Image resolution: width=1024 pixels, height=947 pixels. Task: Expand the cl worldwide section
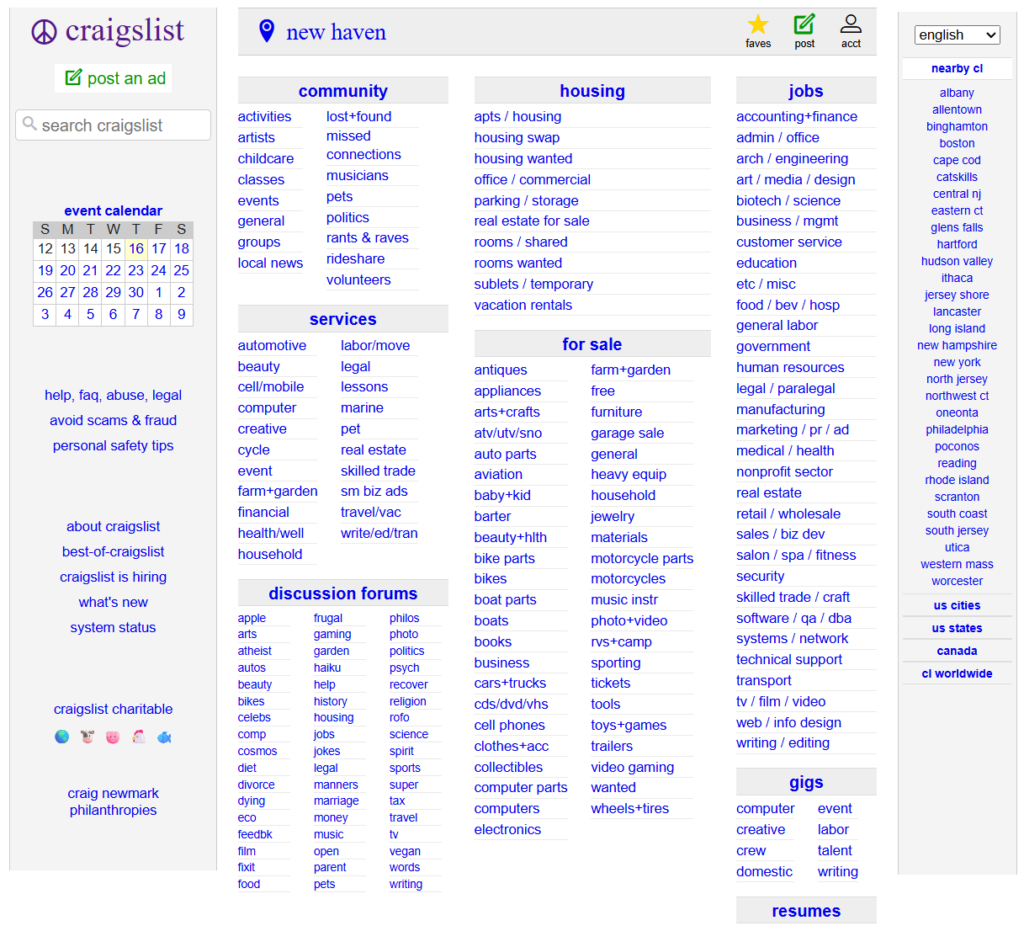coord(957,674)
